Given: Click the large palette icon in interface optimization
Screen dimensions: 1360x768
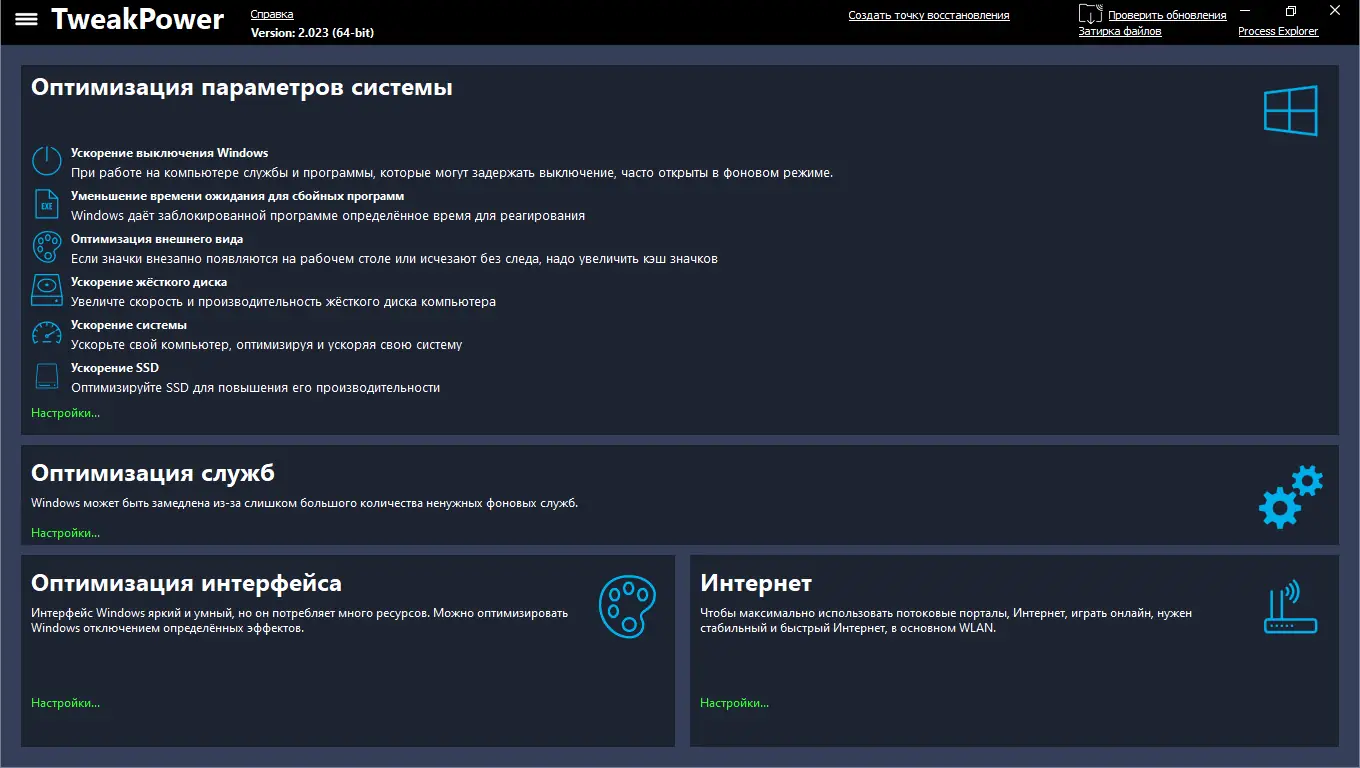Looking at the screenshot, I should tap(627, 606).
